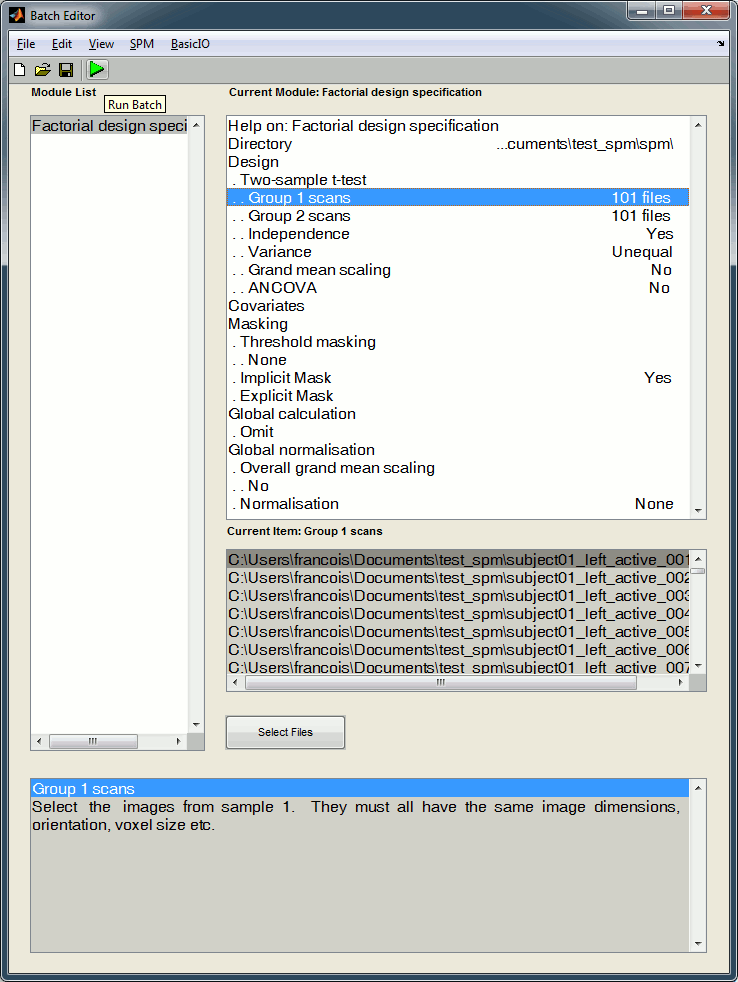Select Factorial design module in Module List
The image size is (738, 982).
pyautogui.click(x=109, y=126)
